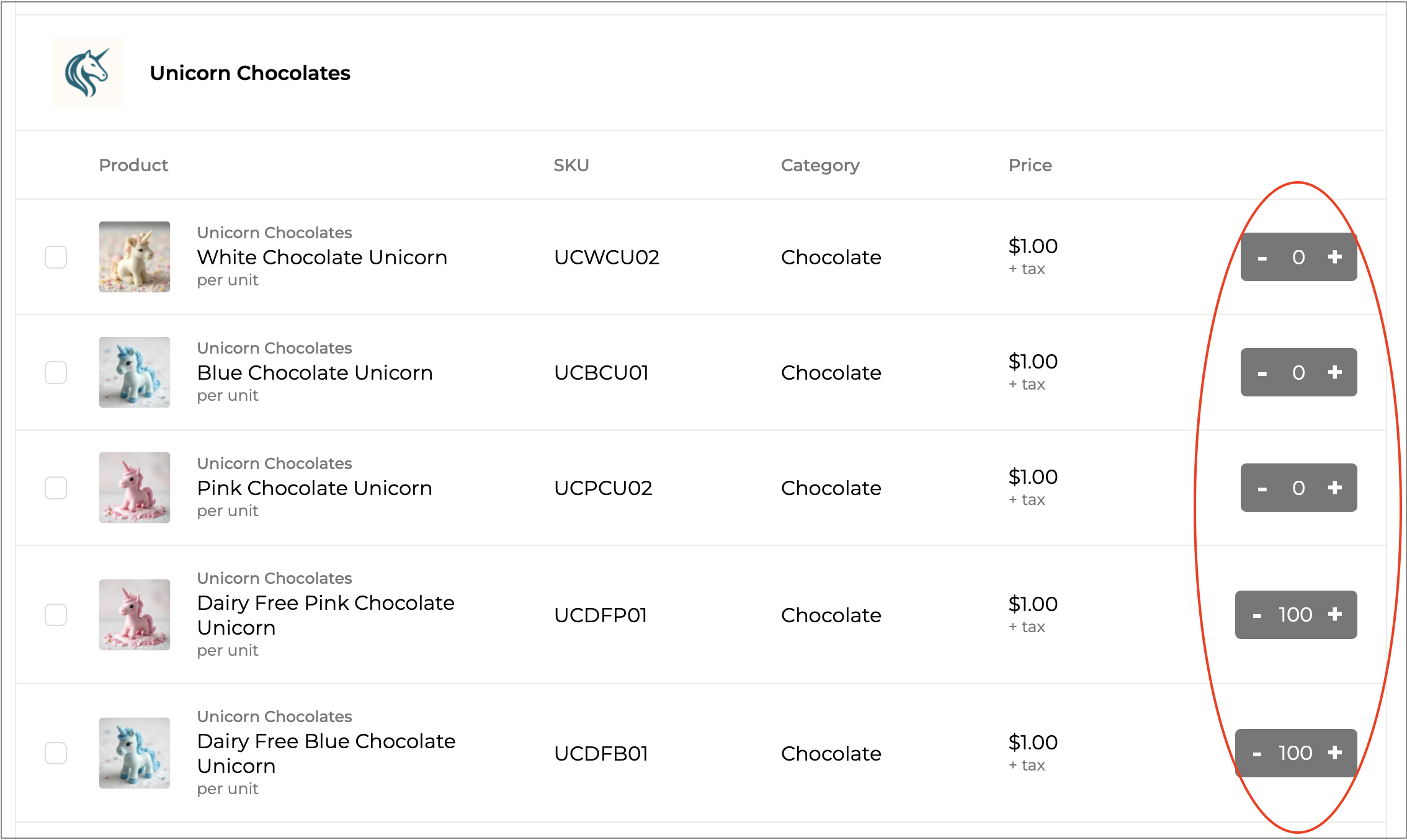Tick the White Chocolate Unicorn checkbox

[56, 257]
